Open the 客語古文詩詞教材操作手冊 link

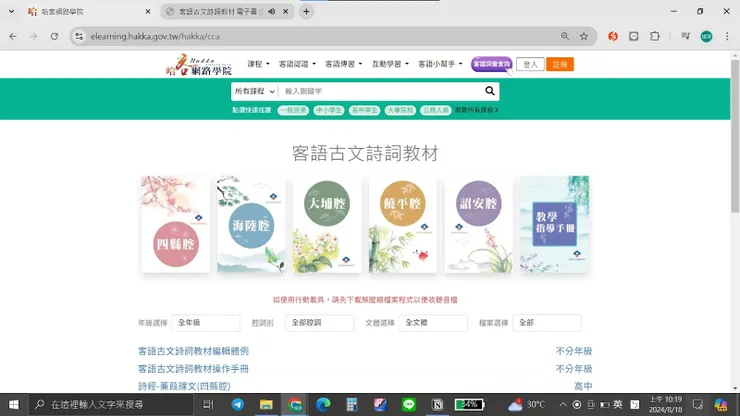[193, 368]
